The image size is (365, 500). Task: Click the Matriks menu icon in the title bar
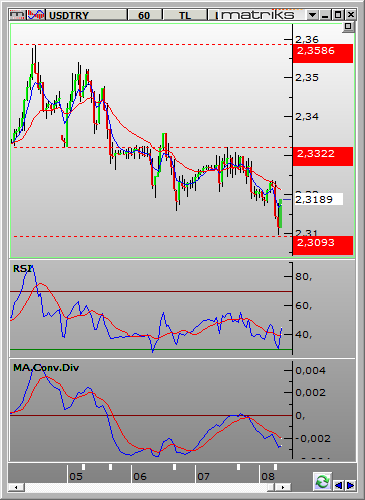17,15
